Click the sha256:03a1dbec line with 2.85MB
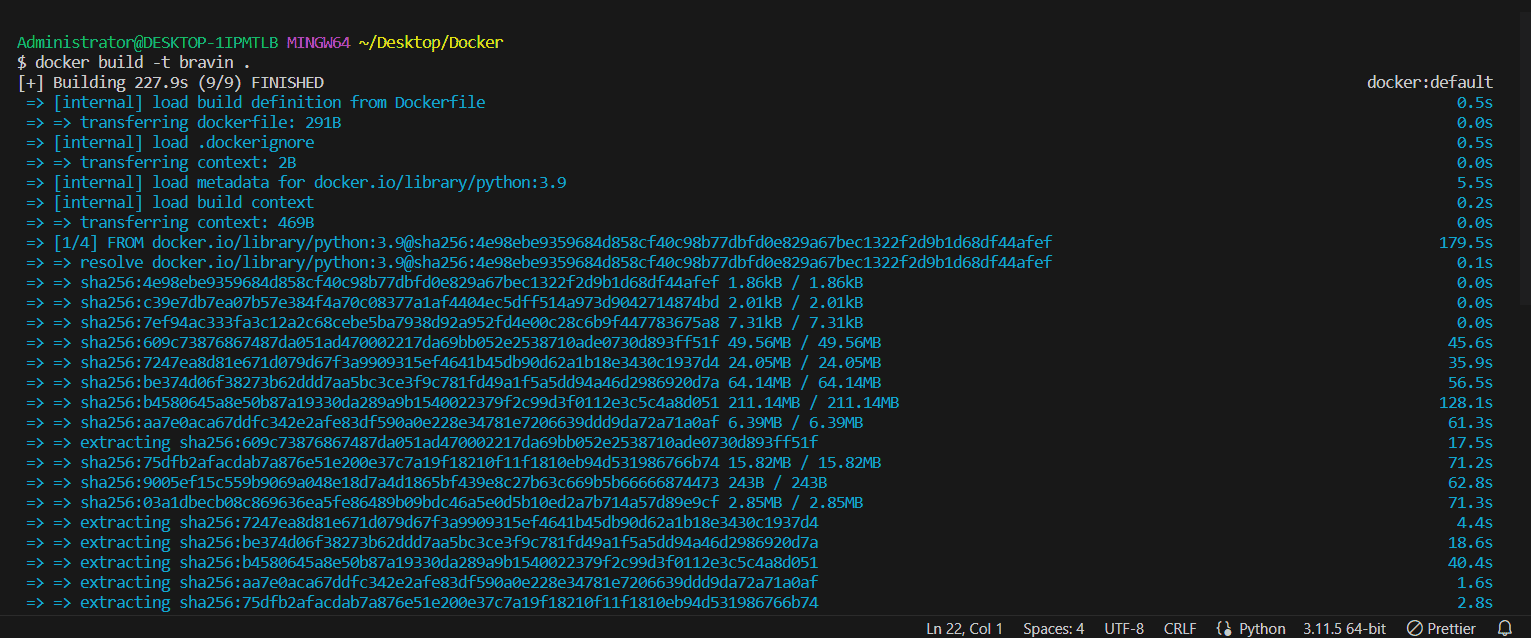The height and width of the screenshot is (638, 1531). coord(445,502)
